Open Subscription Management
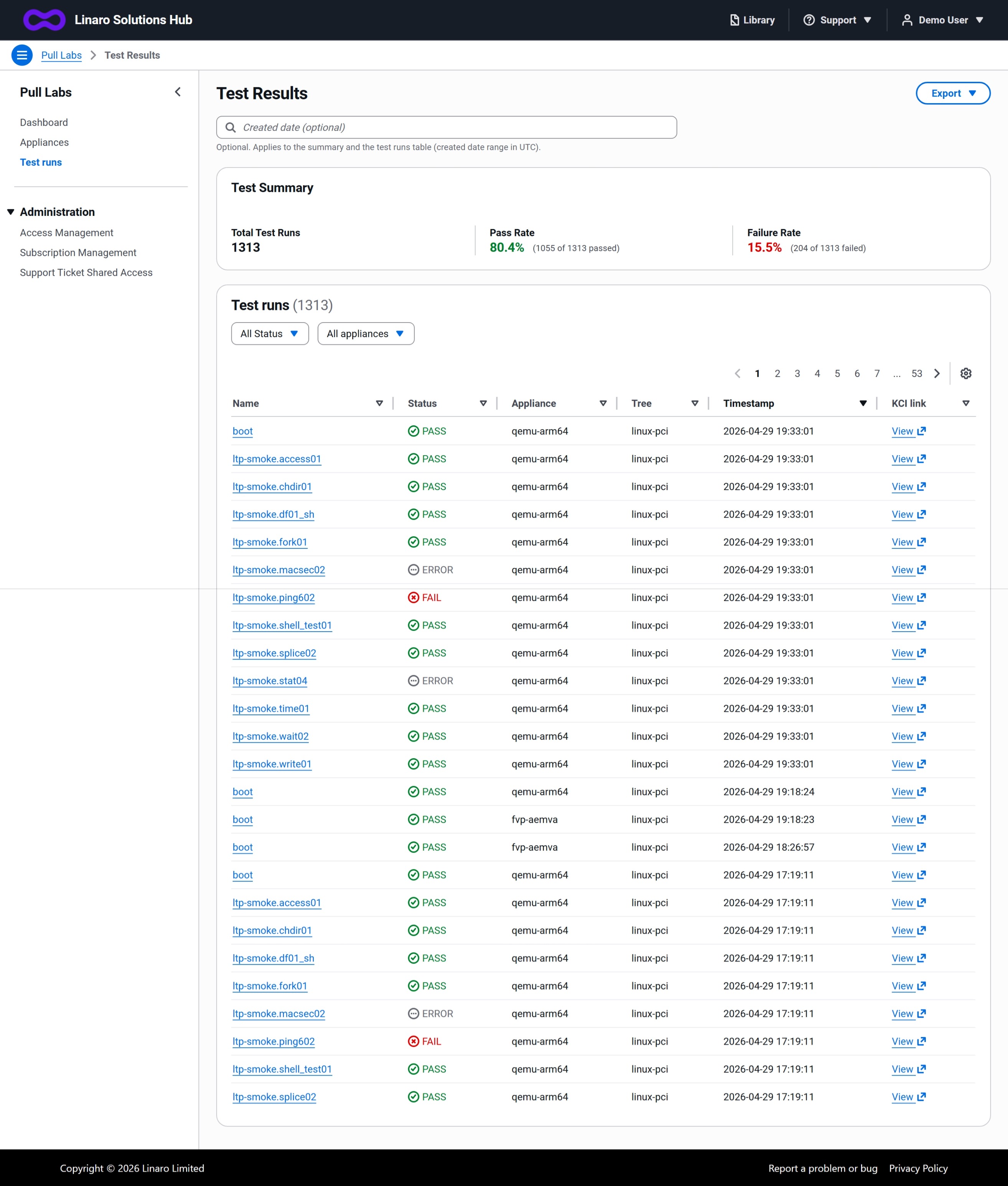The width and height of the screenshot is (1008, 1186). click(78, 253)
